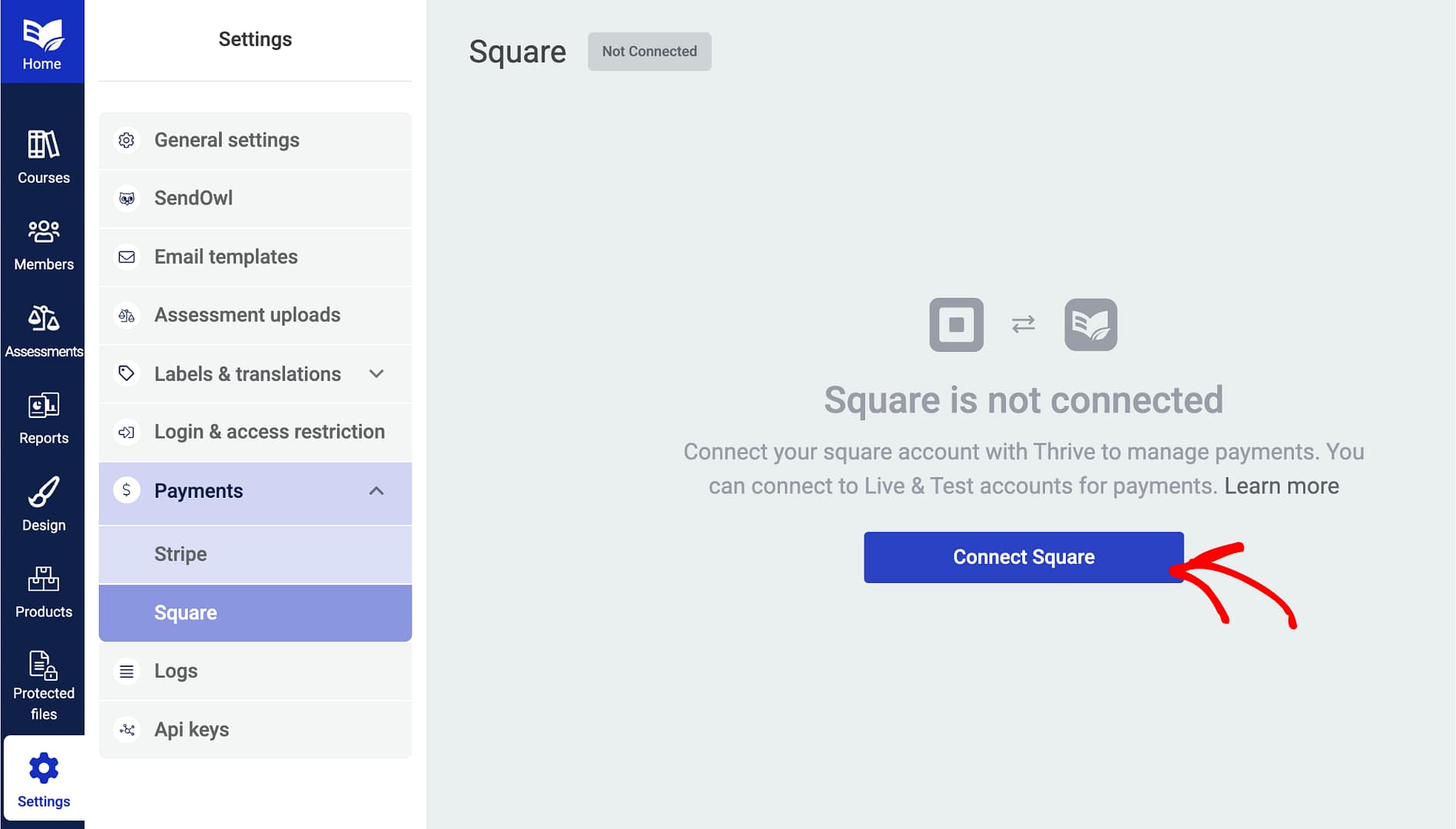Click the Email templates envelope icon
Image resolution: width=1456 pixels, height=829 pixels.
pyautogui.click(x=127, y=257)
